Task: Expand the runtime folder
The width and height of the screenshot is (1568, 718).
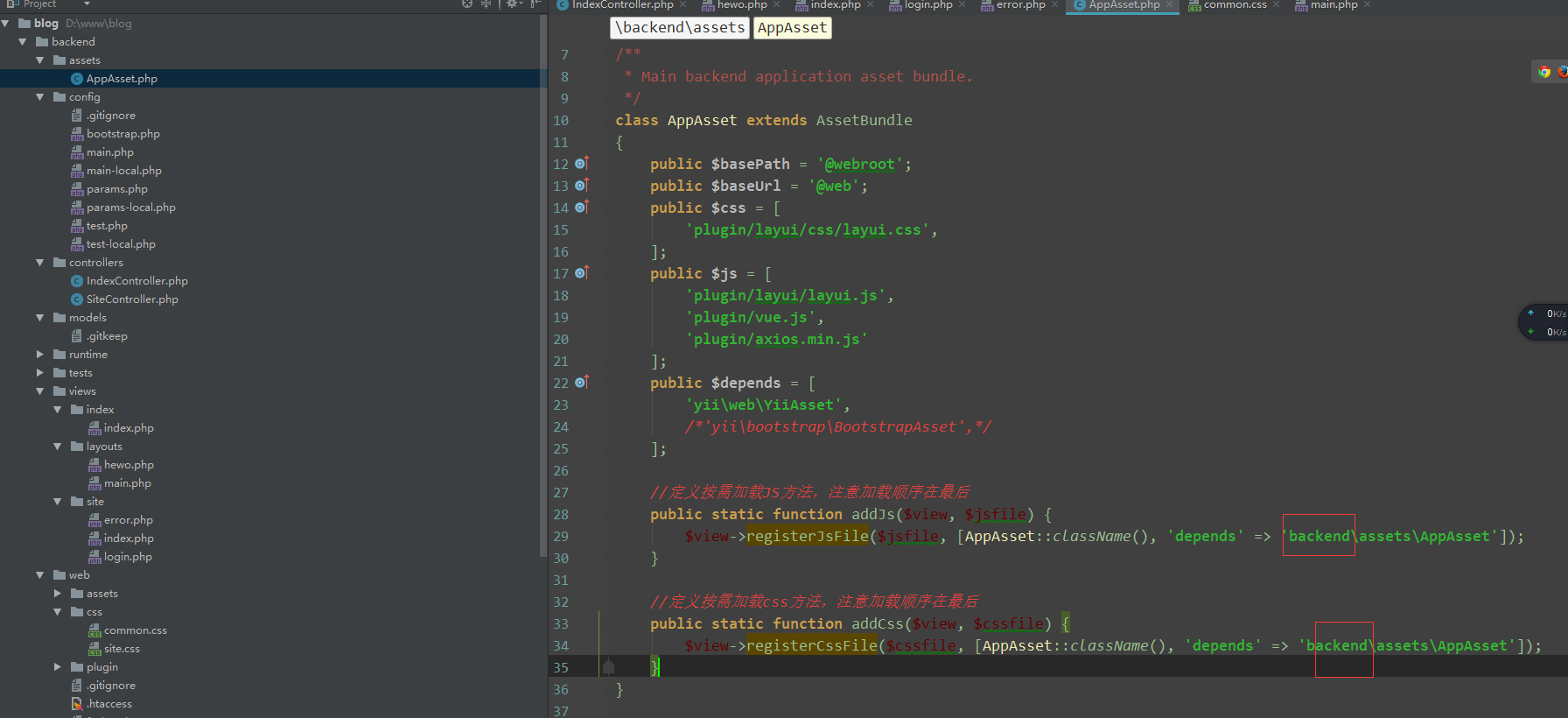Action: [40, 355]
